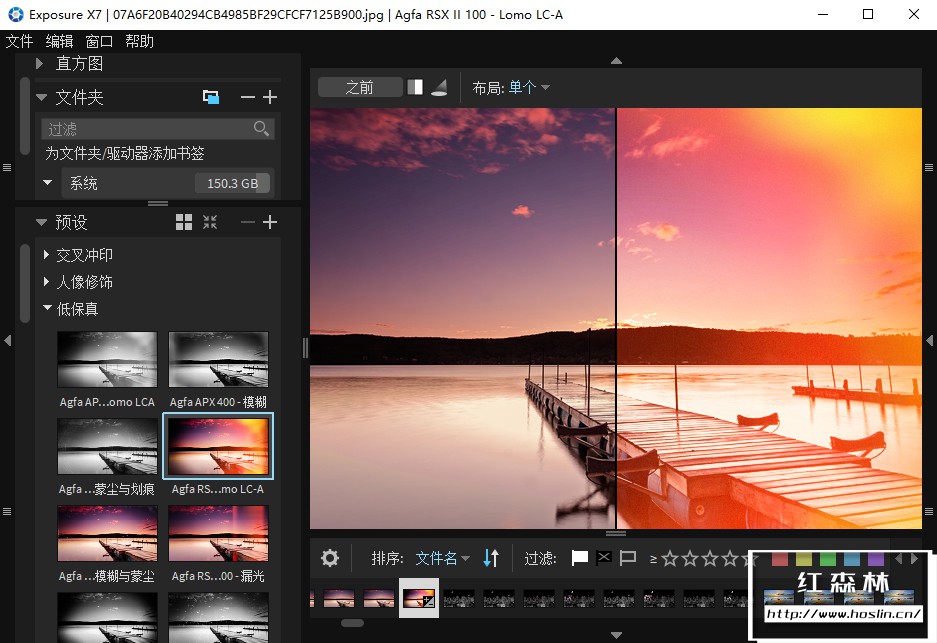
Task: Toggle the rejected flag filter
Action: (x=604, y=558)
